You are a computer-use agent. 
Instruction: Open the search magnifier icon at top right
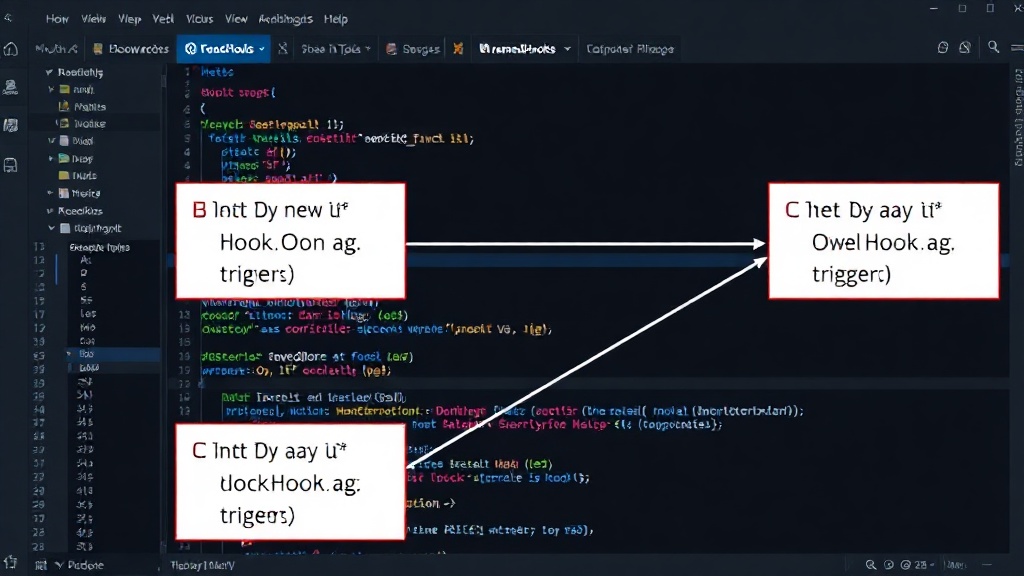coord(993,47)
